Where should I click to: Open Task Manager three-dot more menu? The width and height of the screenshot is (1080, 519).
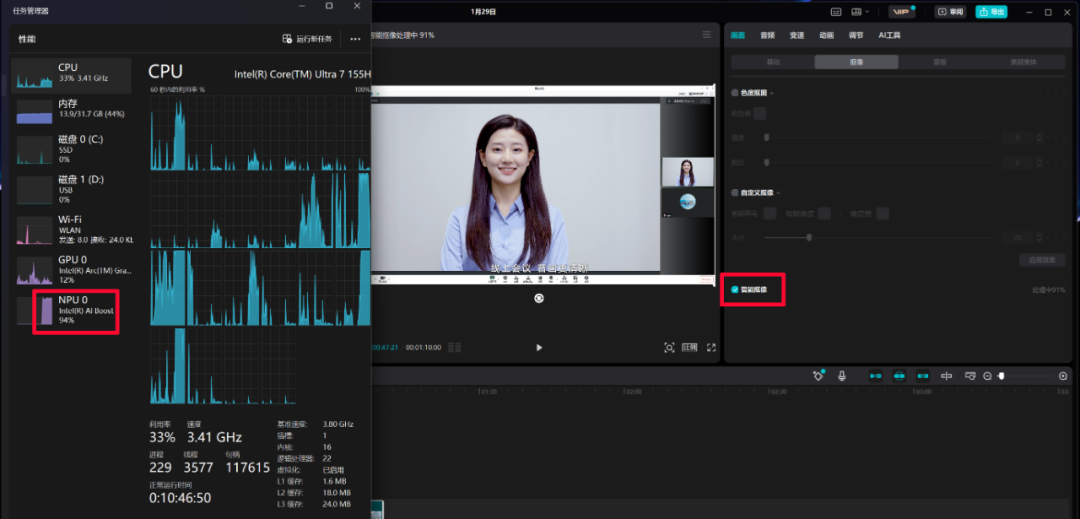click(x=355, y=39)
